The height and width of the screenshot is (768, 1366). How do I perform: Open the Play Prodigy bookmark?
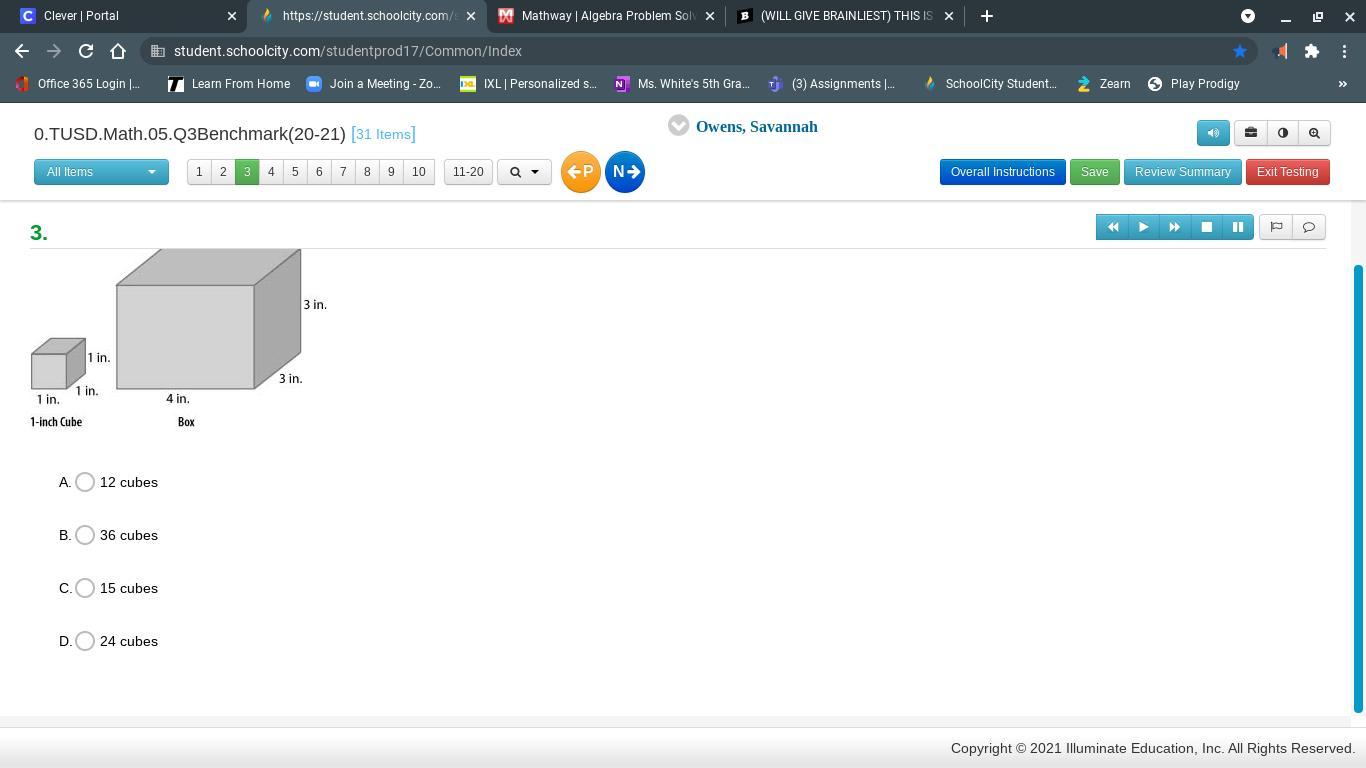click(x=1193, y=84)
